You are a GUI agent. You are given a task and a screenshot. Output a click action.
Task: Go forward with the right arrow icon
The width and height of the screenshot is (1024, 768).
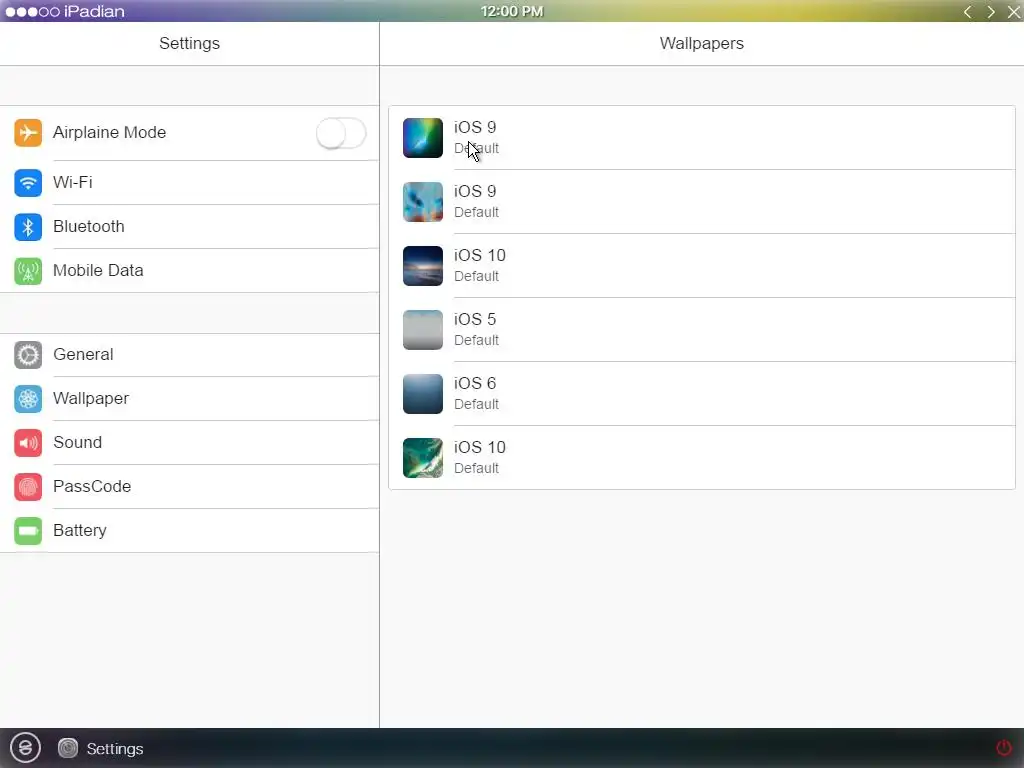pyautogui.click(x=991, y=12)
